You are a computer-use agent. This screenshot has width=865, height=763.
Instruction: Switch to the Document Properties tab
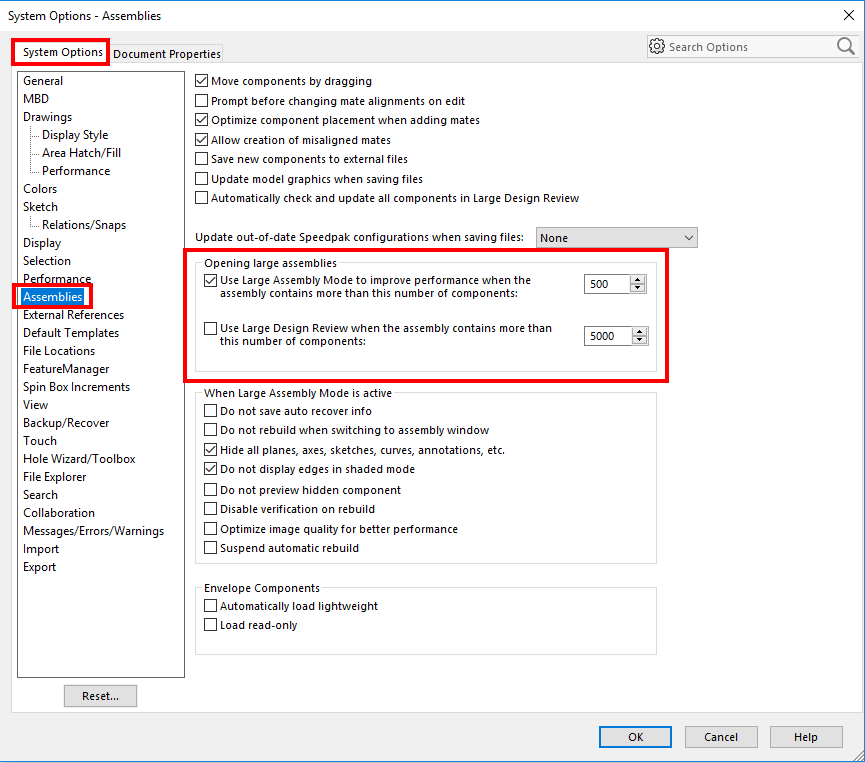[x=167, y=54]
